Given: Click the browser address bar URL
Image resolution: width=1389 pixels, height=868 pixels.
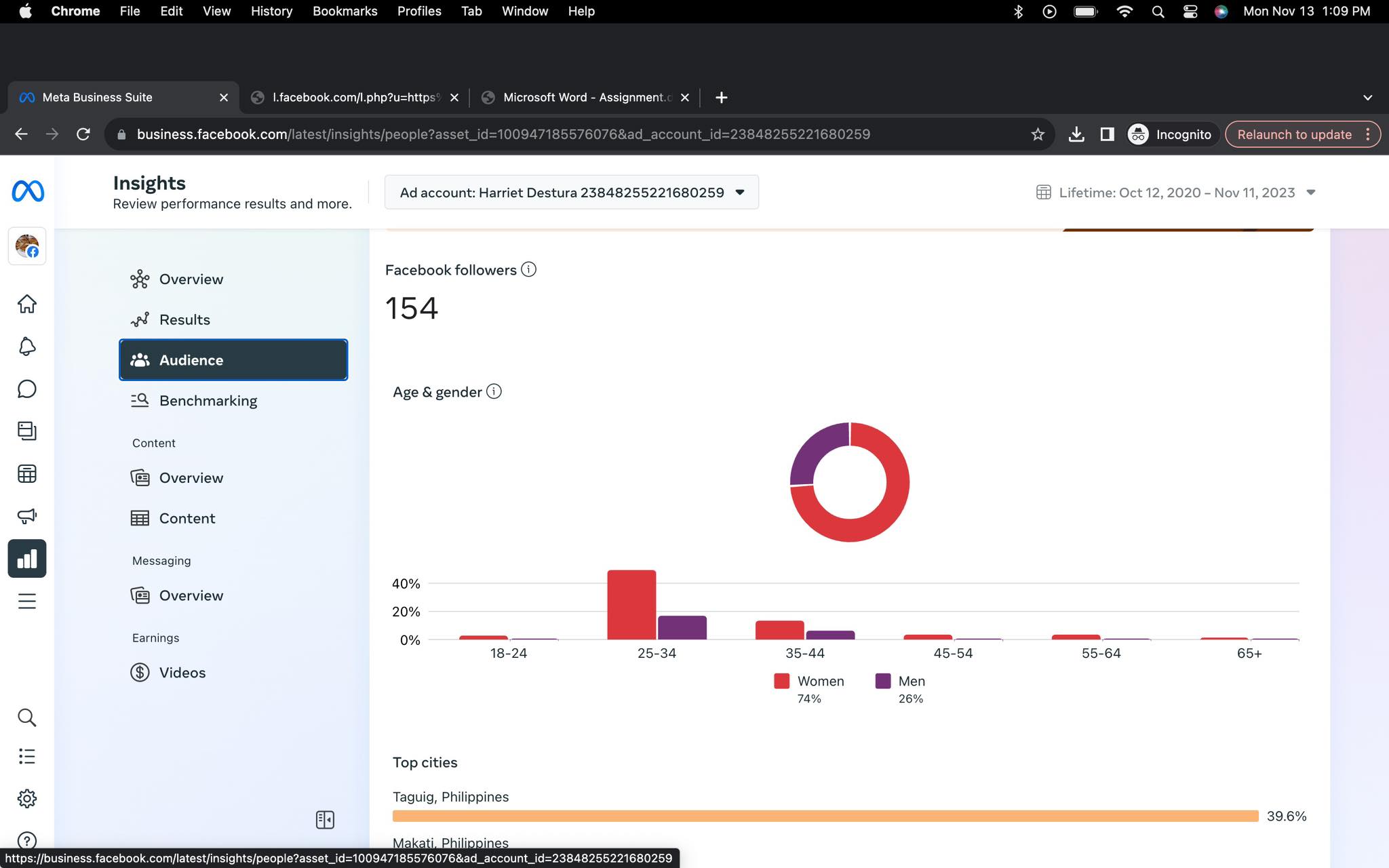Looking at the screenshot, I should coord(503,134).
